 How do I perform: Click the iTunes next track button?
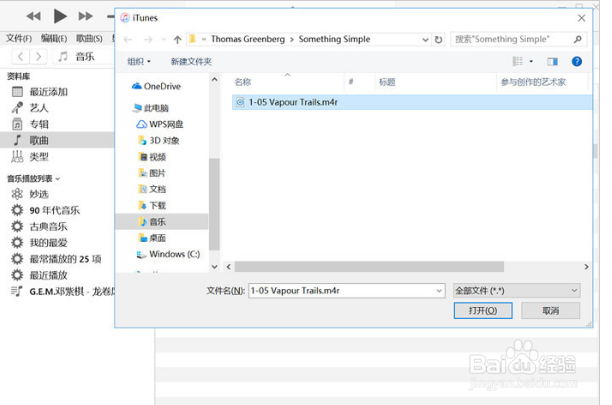click(85, 16)
